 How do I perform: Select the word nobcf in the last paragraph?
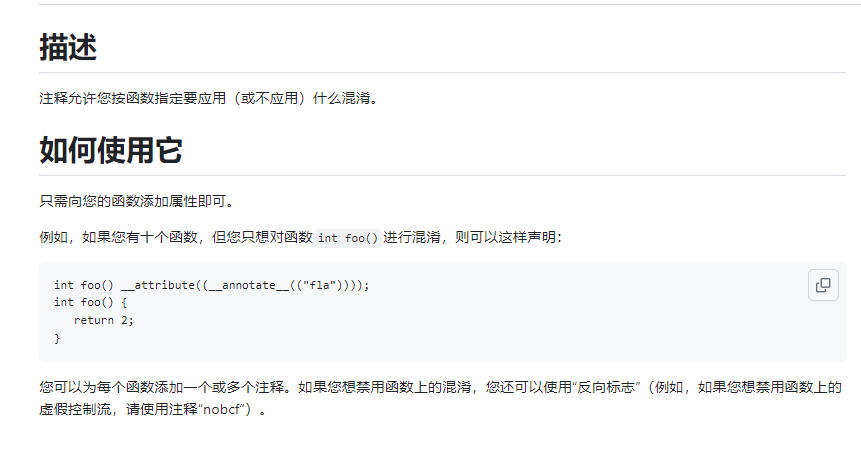point(222,410)
